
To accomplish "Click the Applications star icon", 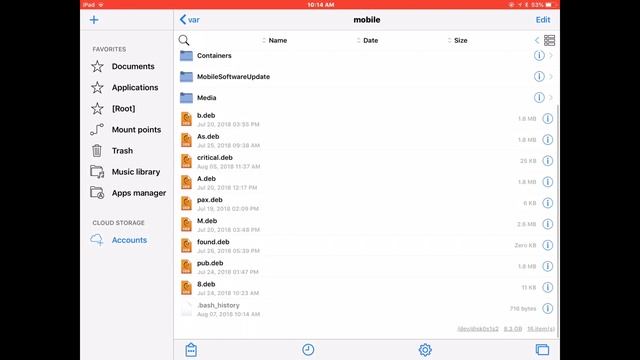I will click(97, 87).
